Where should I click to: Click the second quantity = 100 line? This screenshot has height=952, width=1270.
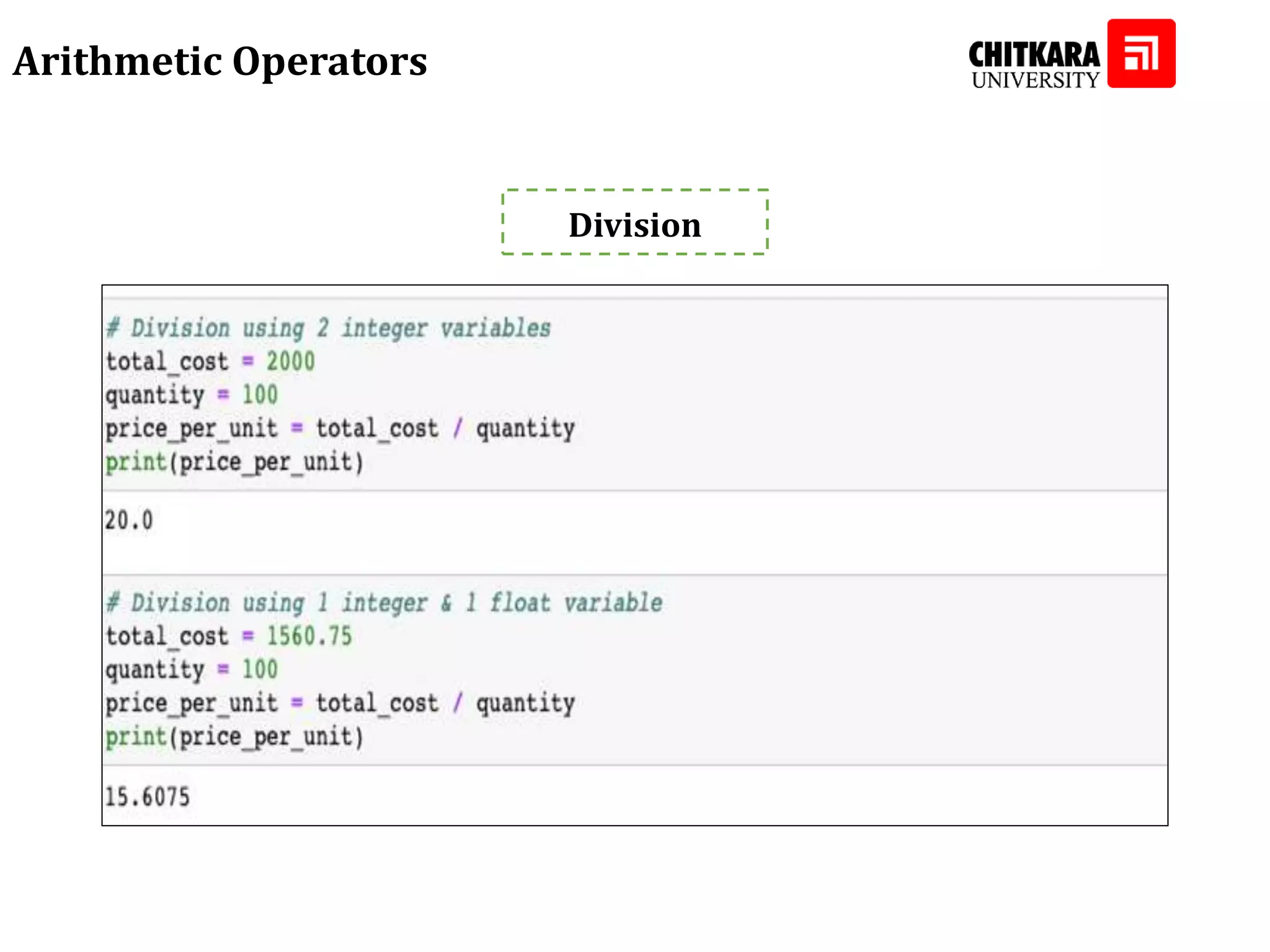(192, 669)
